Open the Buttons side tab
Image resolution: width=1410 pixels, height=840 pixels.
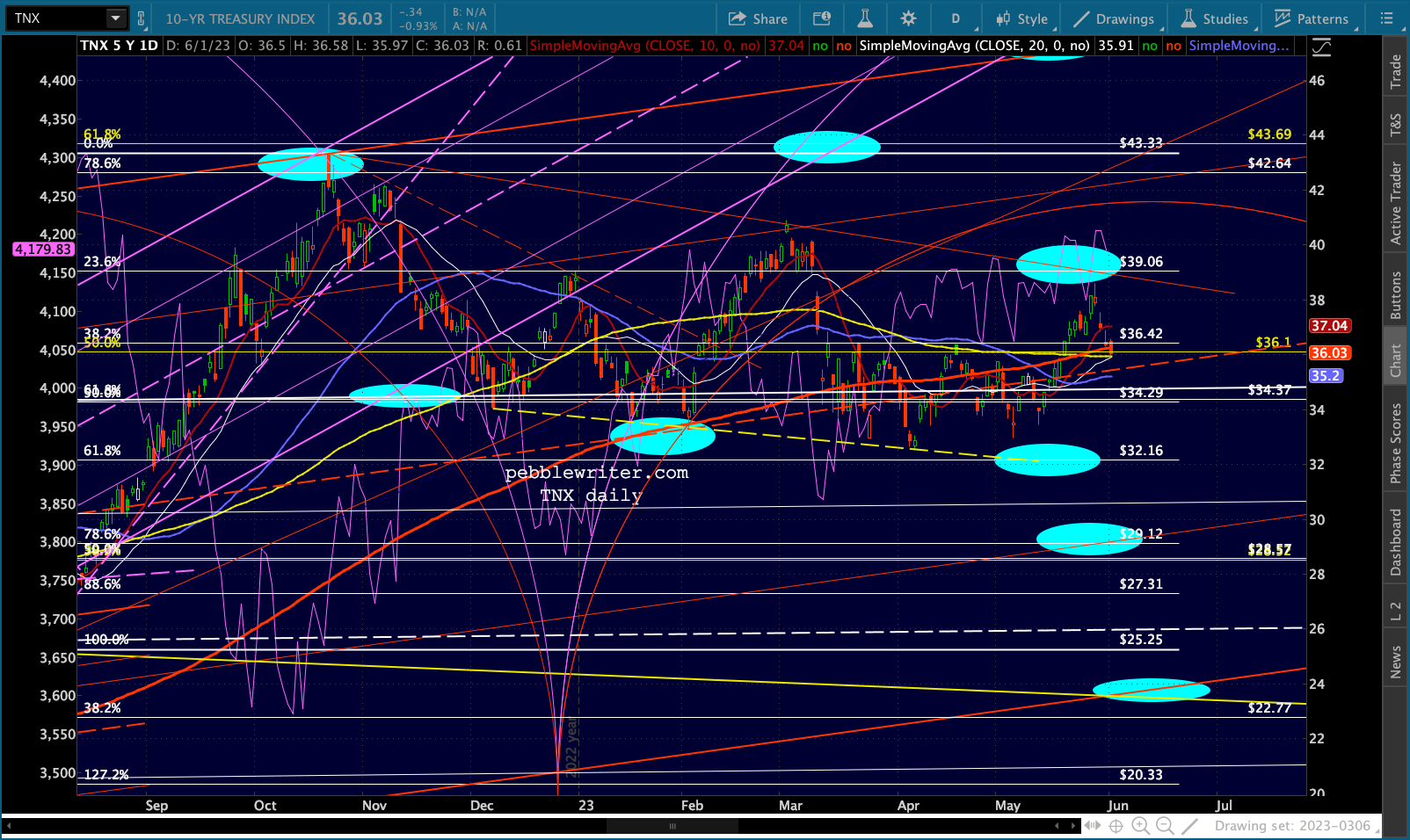(1396, 294)
